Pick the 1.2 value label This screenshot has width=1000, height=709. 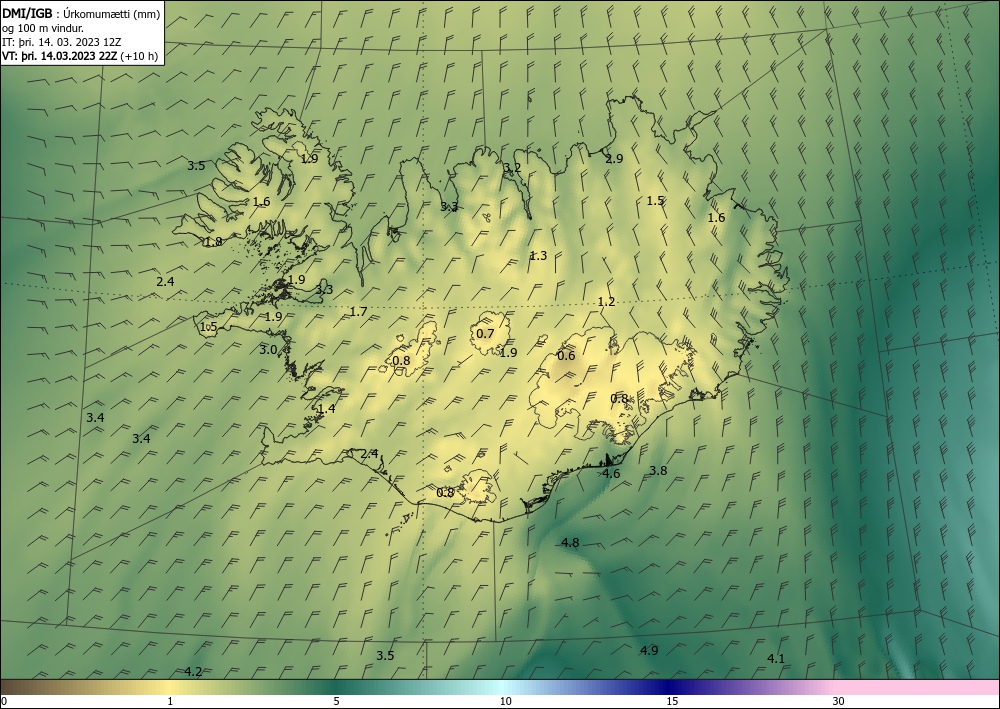(607, 302)
